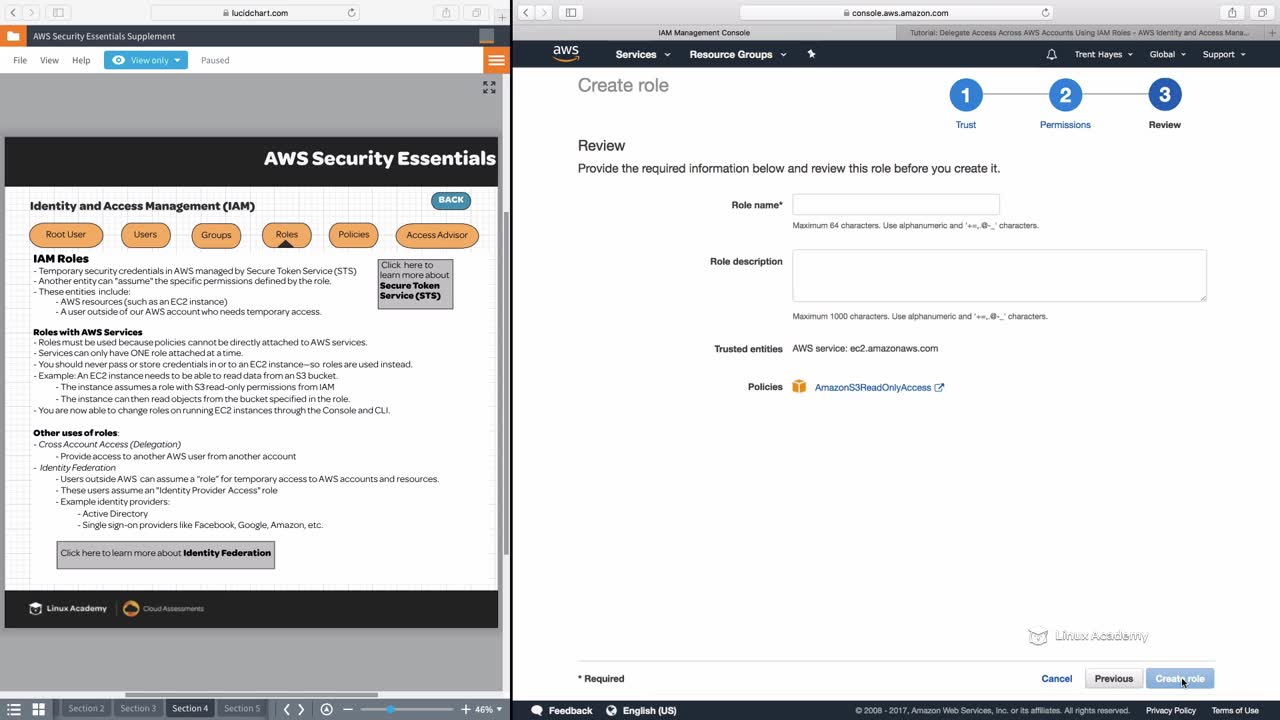The width and height of the screenshot is (1280, 720).
Task: Click the pin shortcuts icon in AWS navbar
Action: click(x=811, y=54)
